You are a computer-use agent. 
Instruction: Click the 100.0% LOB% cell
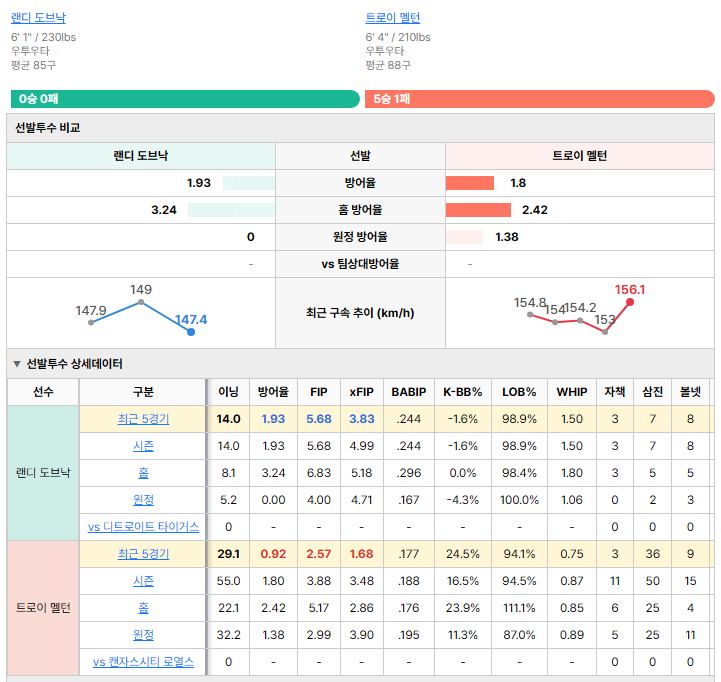tap(519, 500)
